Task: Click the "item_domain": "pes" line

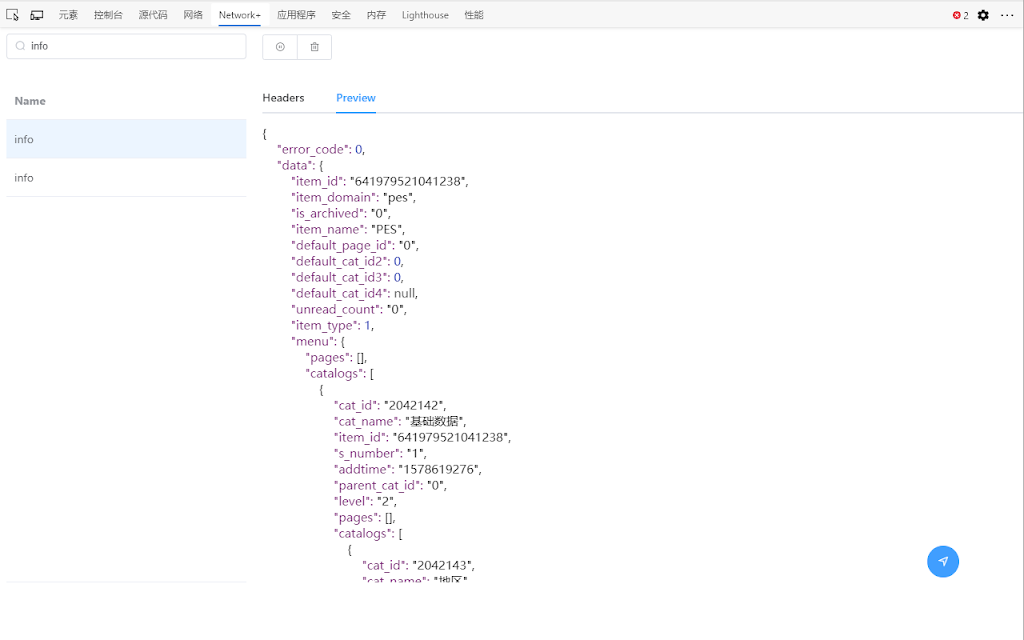Action: (353, 197)
